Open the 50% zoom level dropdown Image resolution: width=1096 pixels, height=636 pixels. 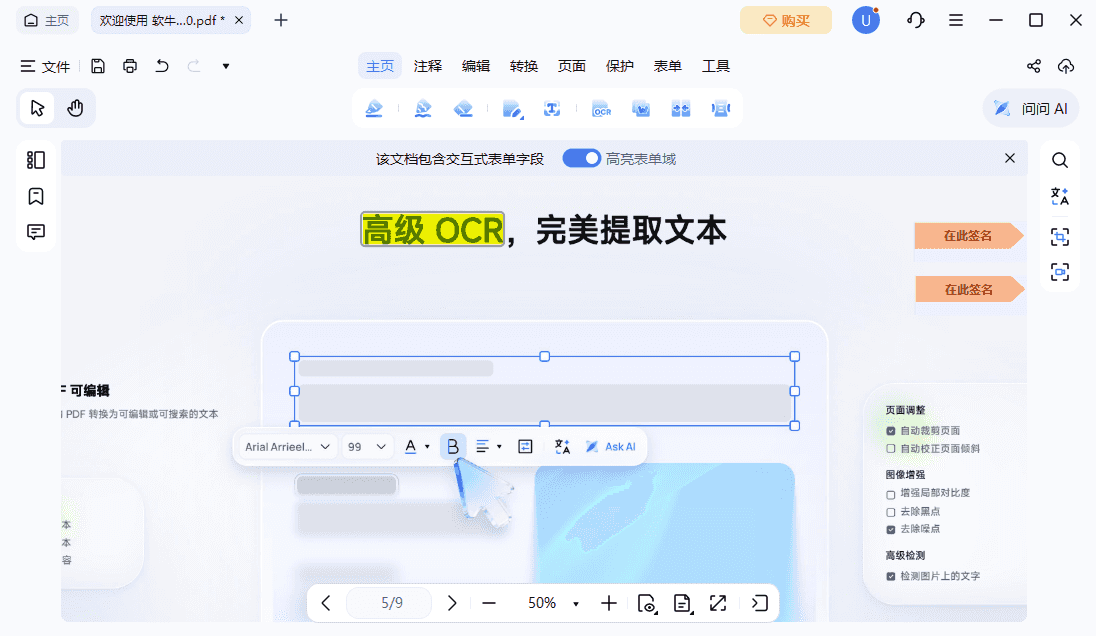pyautogui.click(x=576, y=603)
